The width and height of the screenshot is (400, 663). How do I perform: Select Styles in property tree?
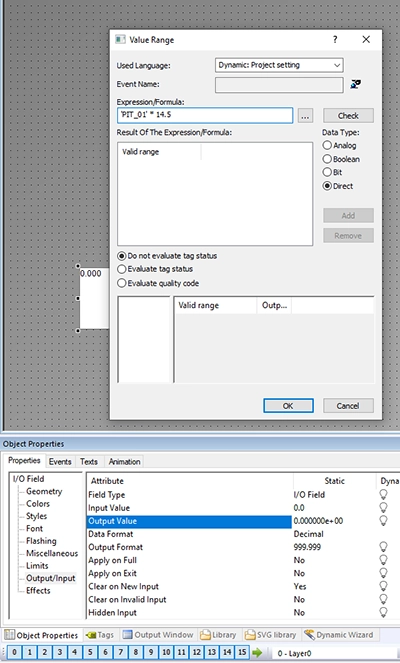click(x=36, y=516)
